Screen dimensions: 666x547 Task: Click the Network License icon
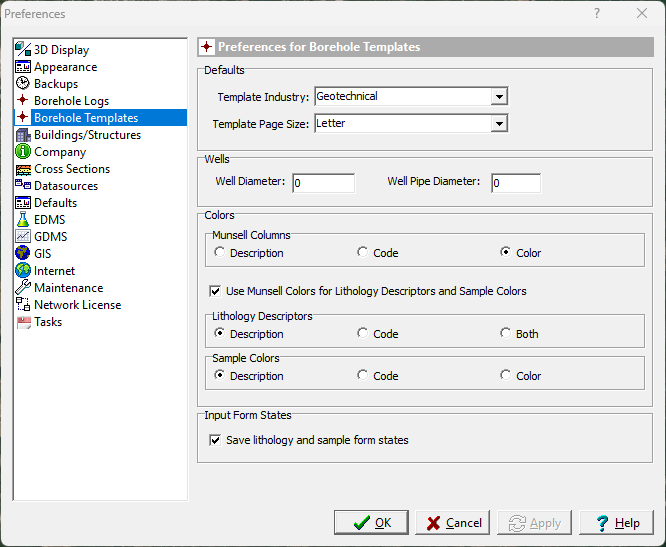[23, 305]
